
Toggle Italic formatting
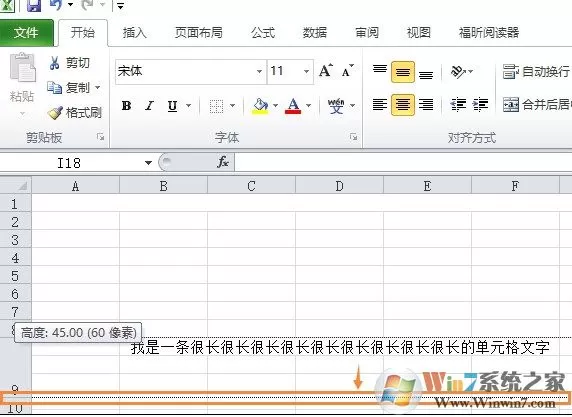pyautogui.click(x=149, y=106)
